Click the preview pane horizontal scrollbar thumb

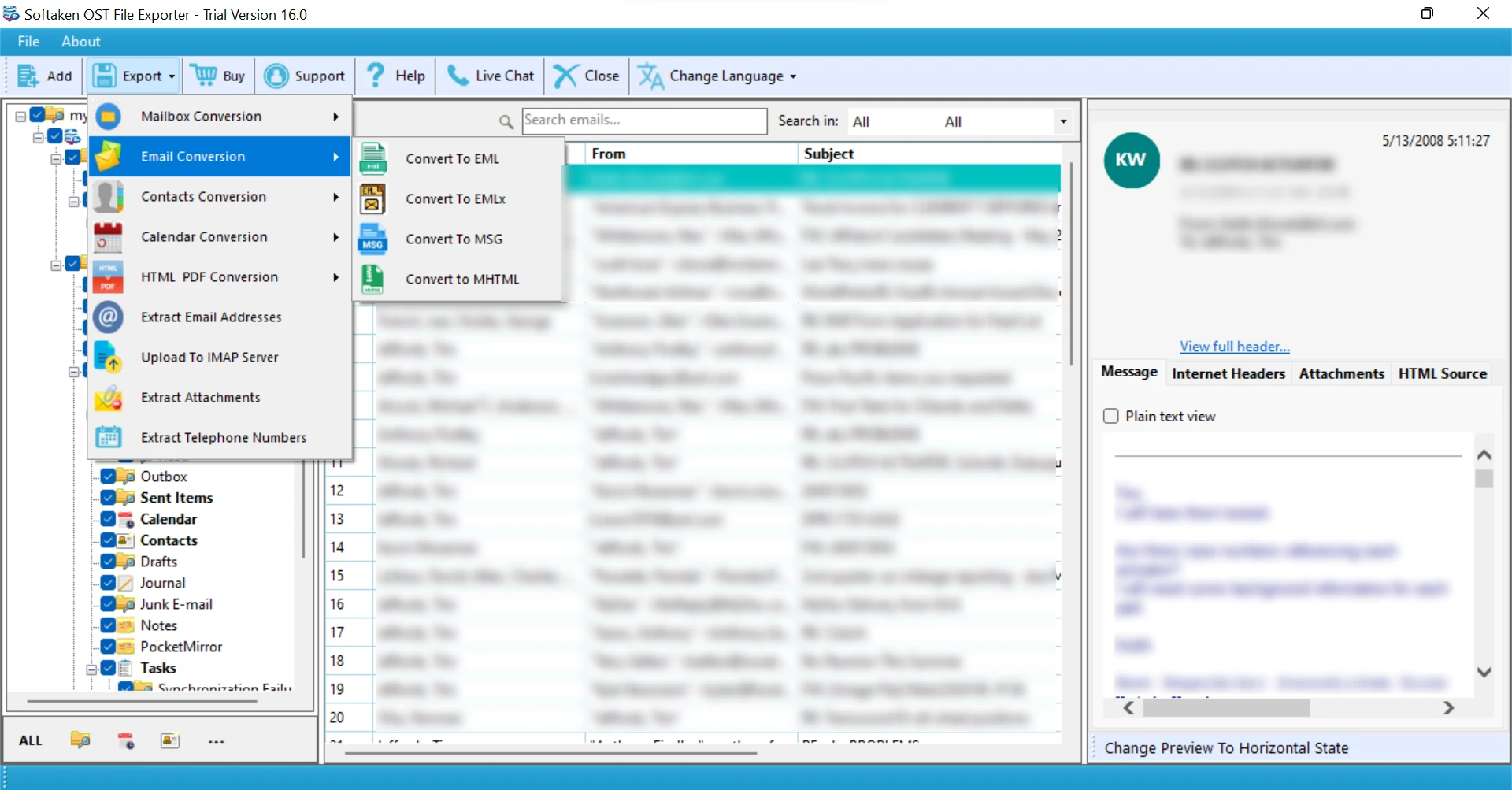tap(1226, 708)
